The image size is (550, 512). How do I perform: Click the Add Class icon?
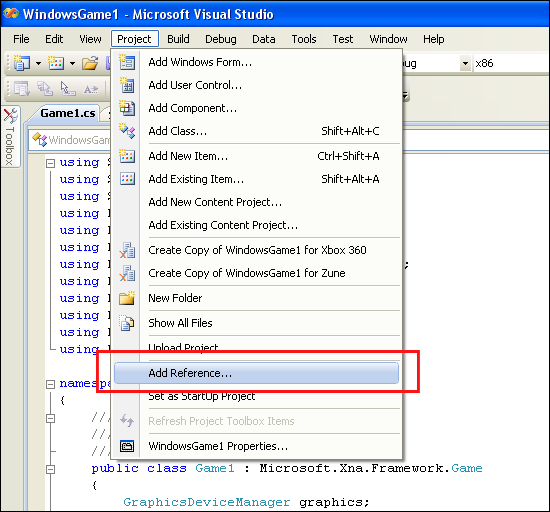tap(126, 131)
